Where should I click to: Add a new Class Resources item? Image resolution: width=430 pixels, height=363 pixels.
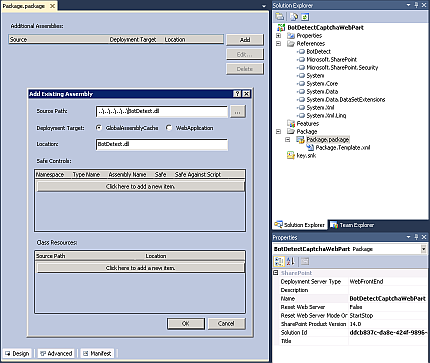tap(140, 268)
